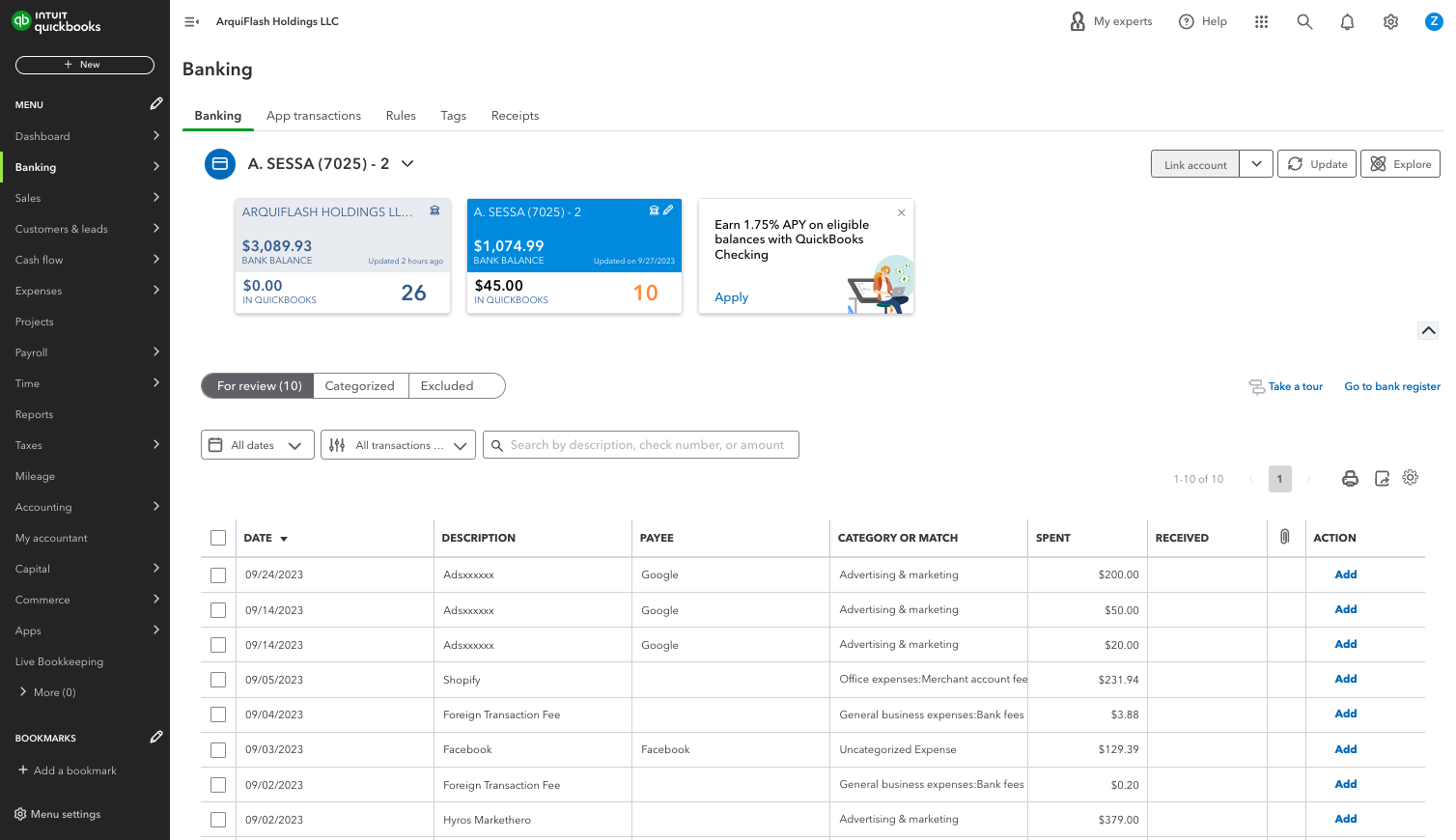Open the Rules tab
1456x840 pixels.
pyautogui.click(x=401, y=116)
